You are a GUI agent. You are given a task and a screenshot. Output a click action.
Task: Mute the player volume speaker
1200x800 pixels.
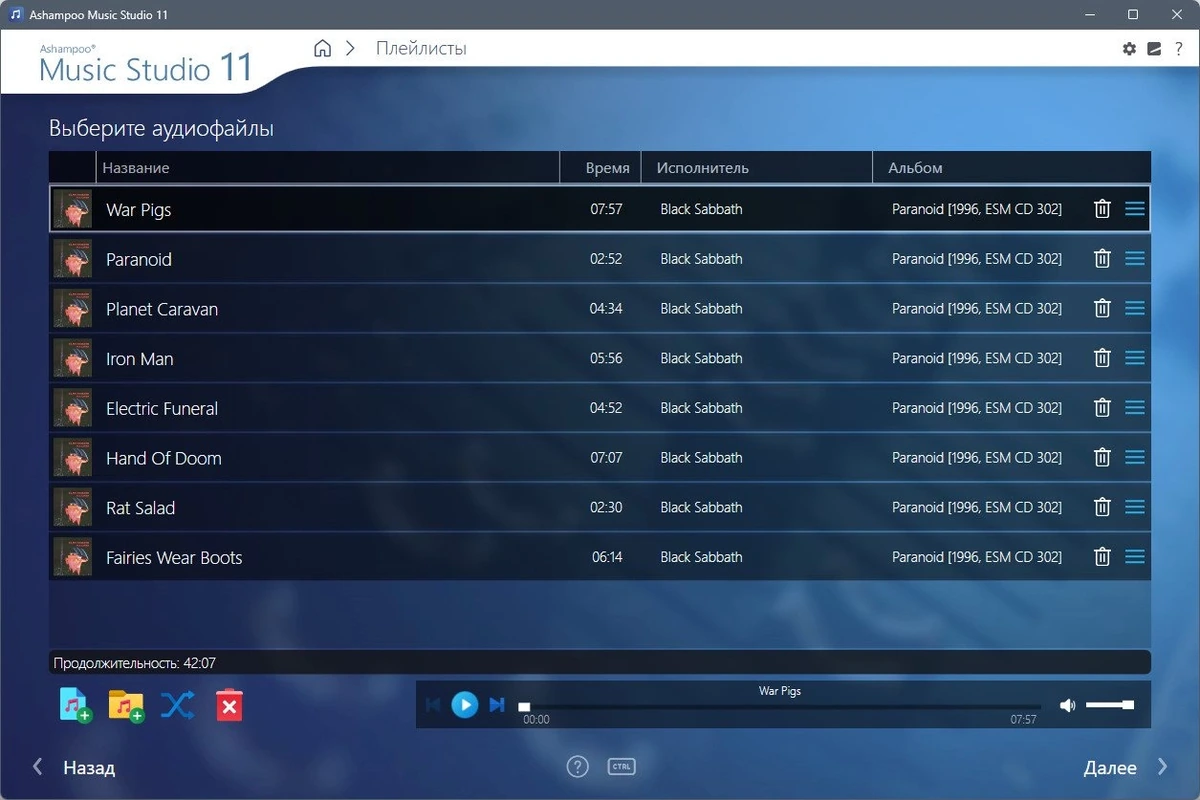pyautogui.click(x=1067, y=705)
